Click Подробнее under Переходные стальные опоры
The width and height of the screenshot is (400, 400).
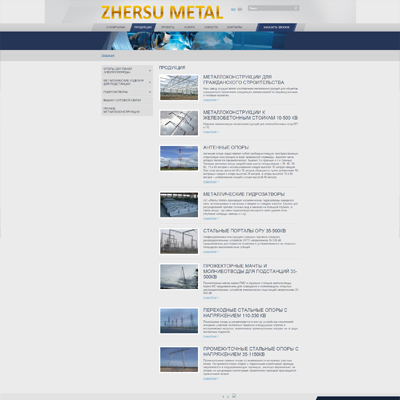(x=211, y=336)
